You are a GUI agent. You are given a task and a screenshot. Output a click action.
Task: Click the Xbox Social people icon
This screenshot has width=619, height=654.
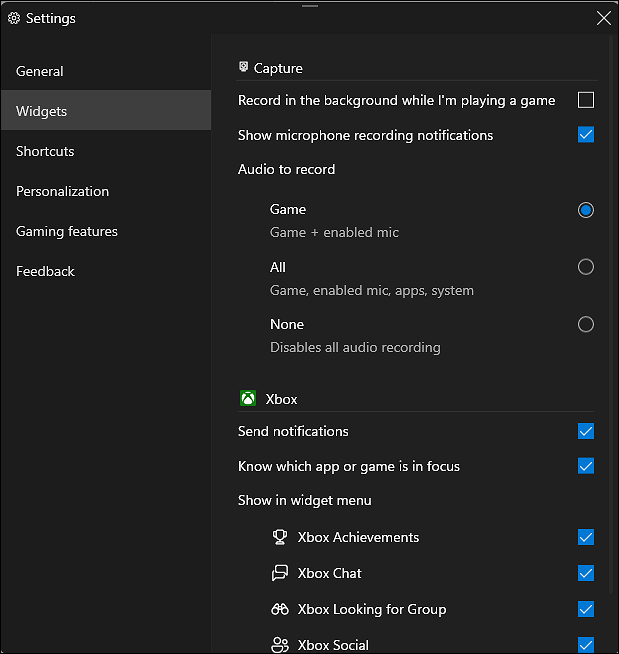280,645
